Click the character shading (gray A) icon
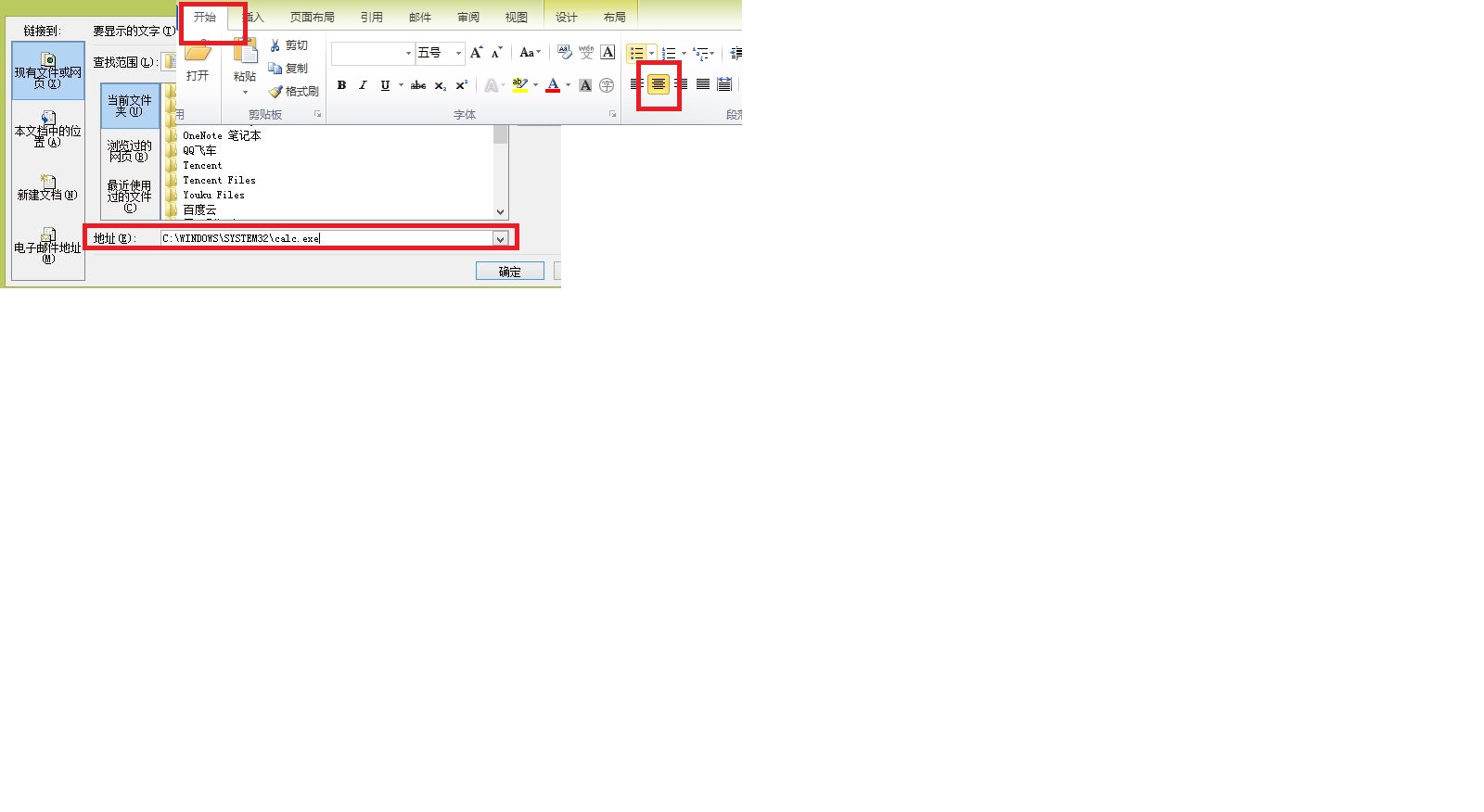Image resolution: width=1484 pixels, height=812 pixels. pos(585,85)
